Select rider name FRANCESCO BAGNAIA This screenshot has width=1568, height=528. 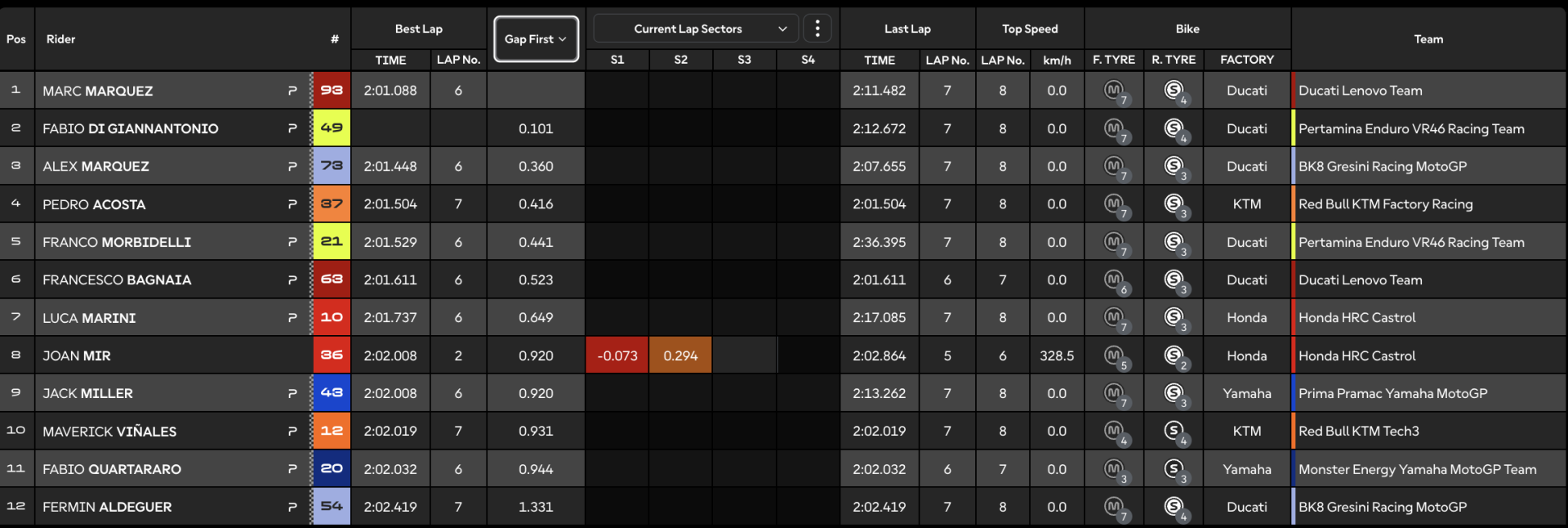point(117,280)
